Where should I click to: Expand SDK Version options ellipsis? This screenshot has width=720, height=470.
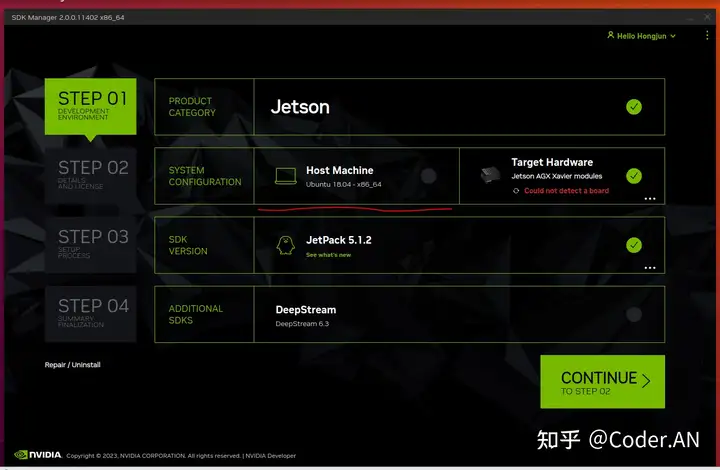pos(650,267)
